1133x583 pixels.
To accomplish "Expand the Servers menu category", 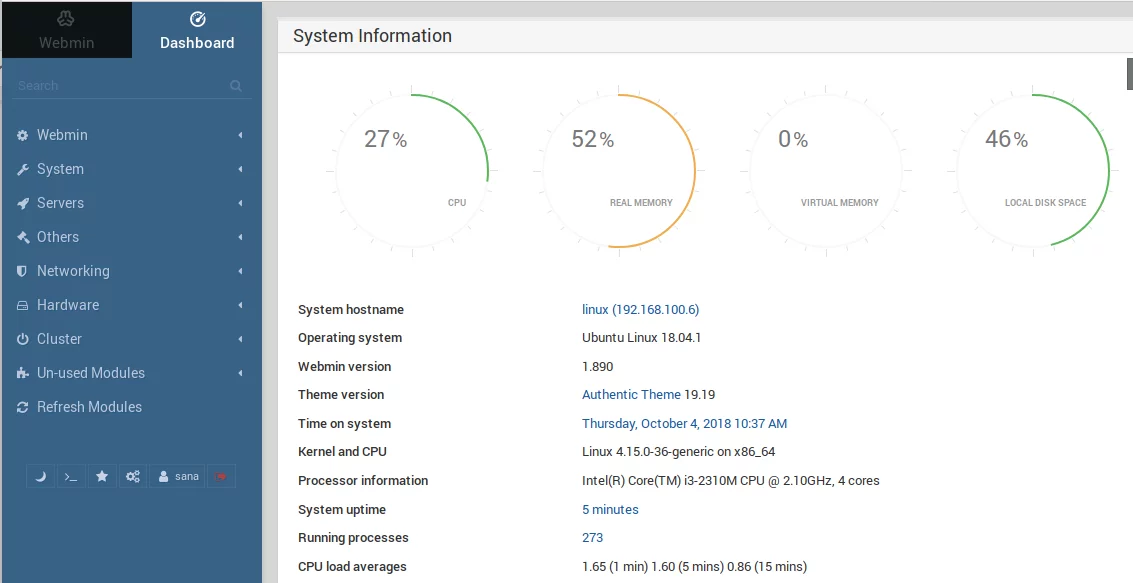I will click(x=60, y=203).
